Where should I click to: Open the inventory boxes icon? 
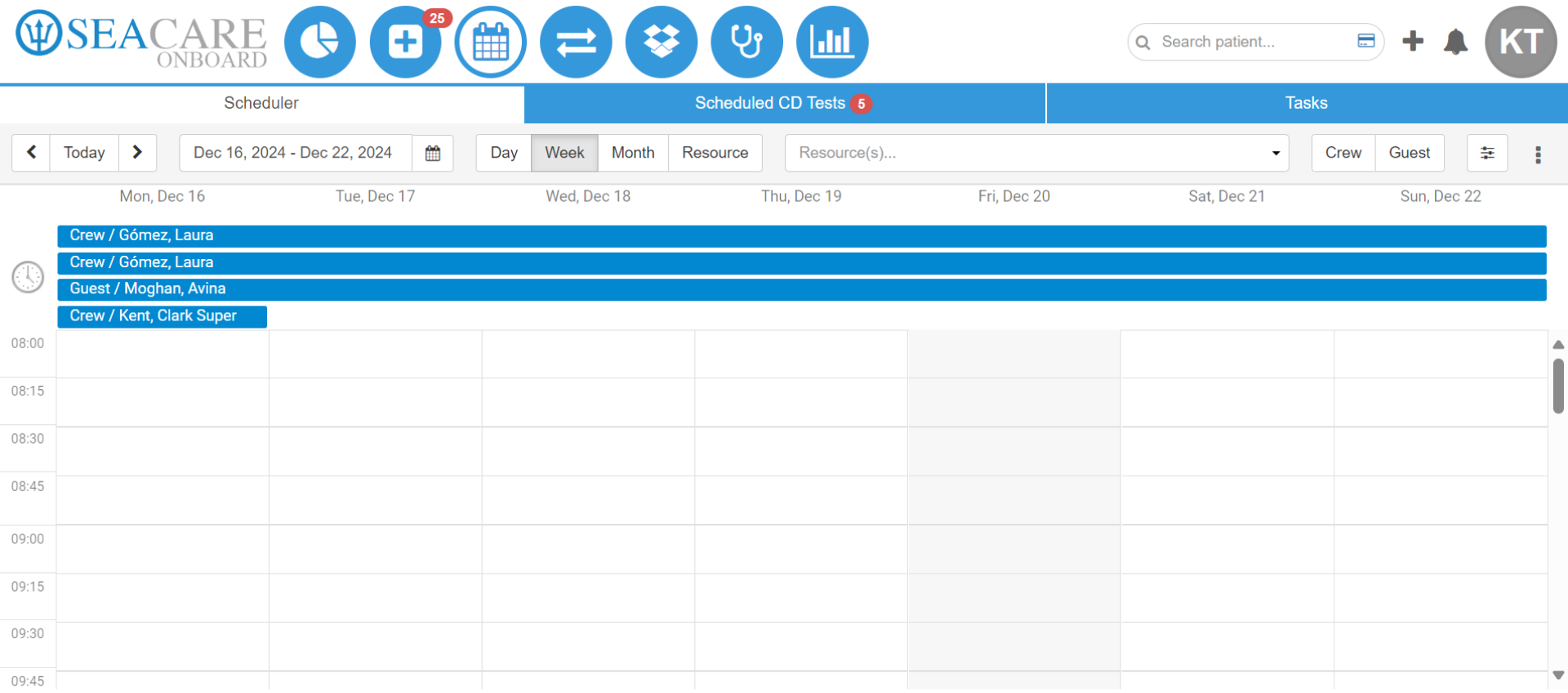click(x=661, y=42)
